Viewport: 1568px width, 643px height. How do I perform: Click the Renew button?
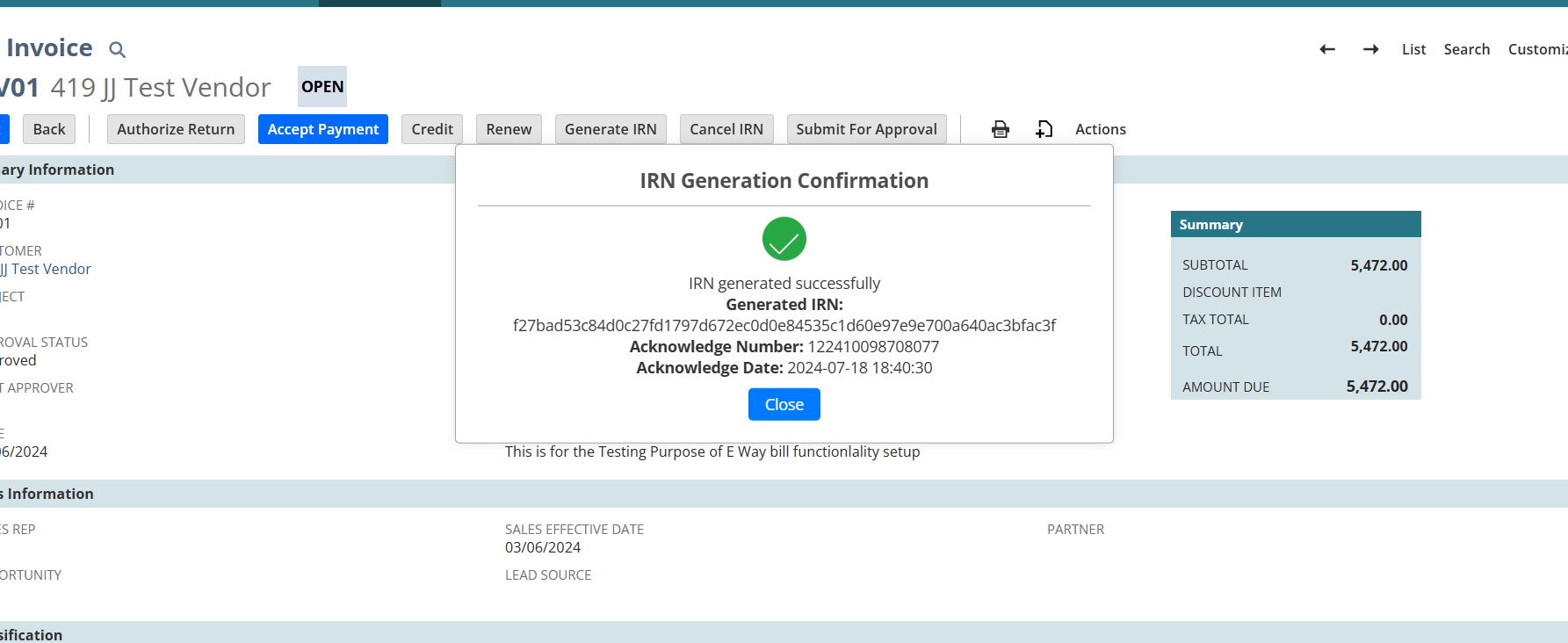509,129
